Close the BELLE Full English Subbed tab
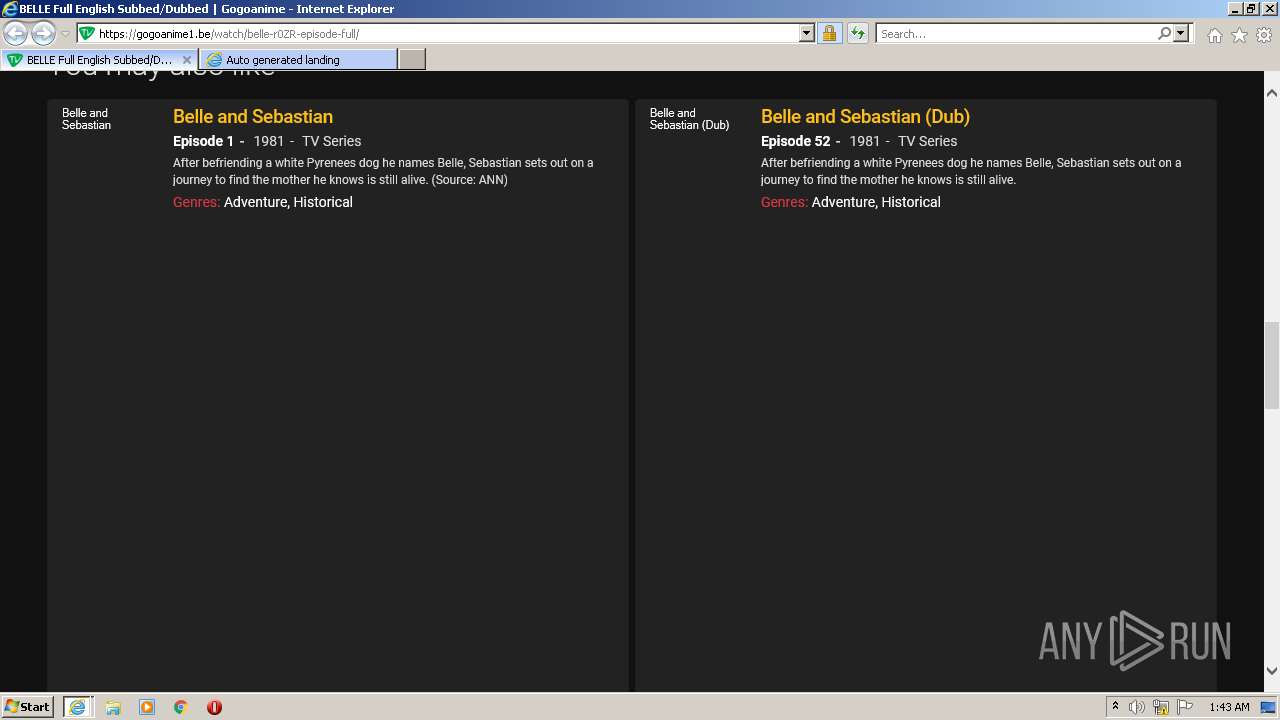Viewport: 1280px width, 720px height. click(187, 60)
